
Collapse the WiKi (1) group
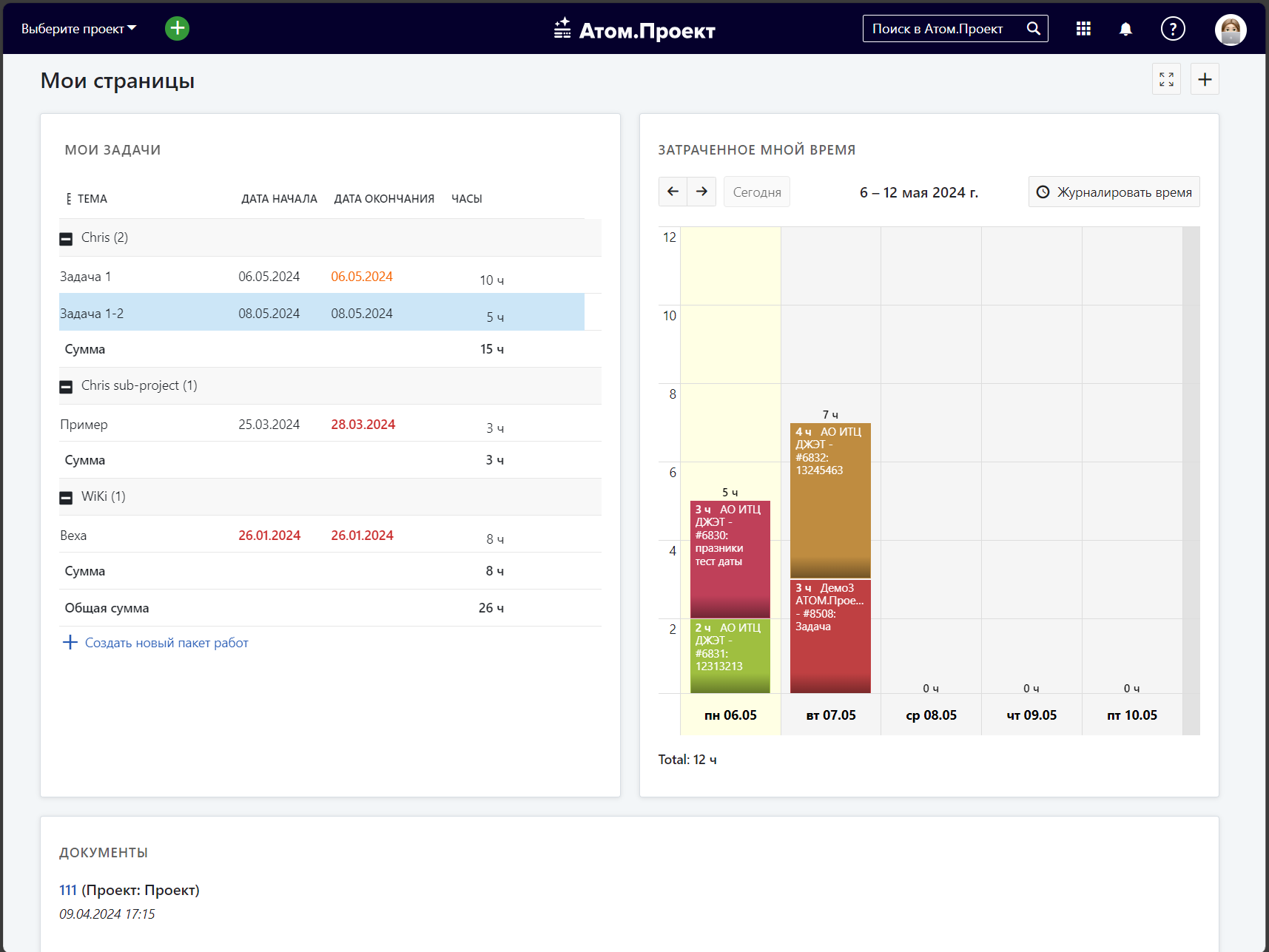coord(66,497)
